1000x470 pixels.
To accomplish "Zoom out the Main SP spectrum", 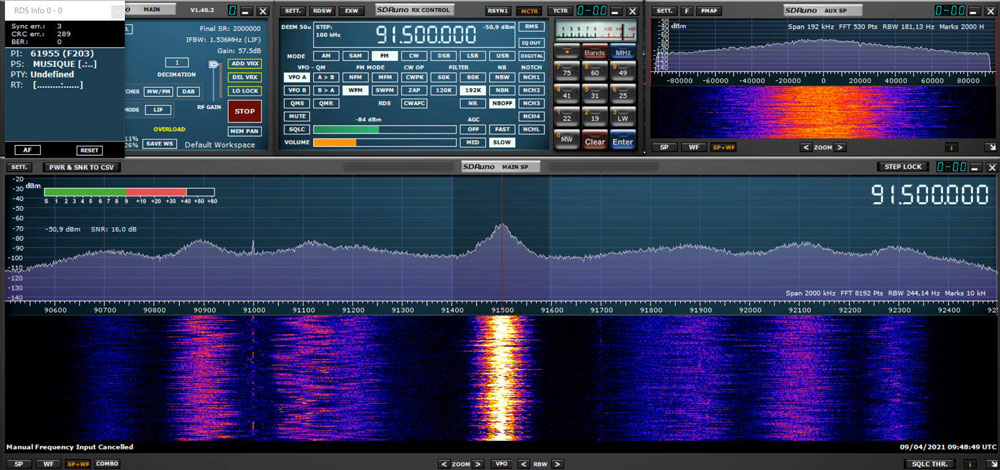I will pos(445,464).
